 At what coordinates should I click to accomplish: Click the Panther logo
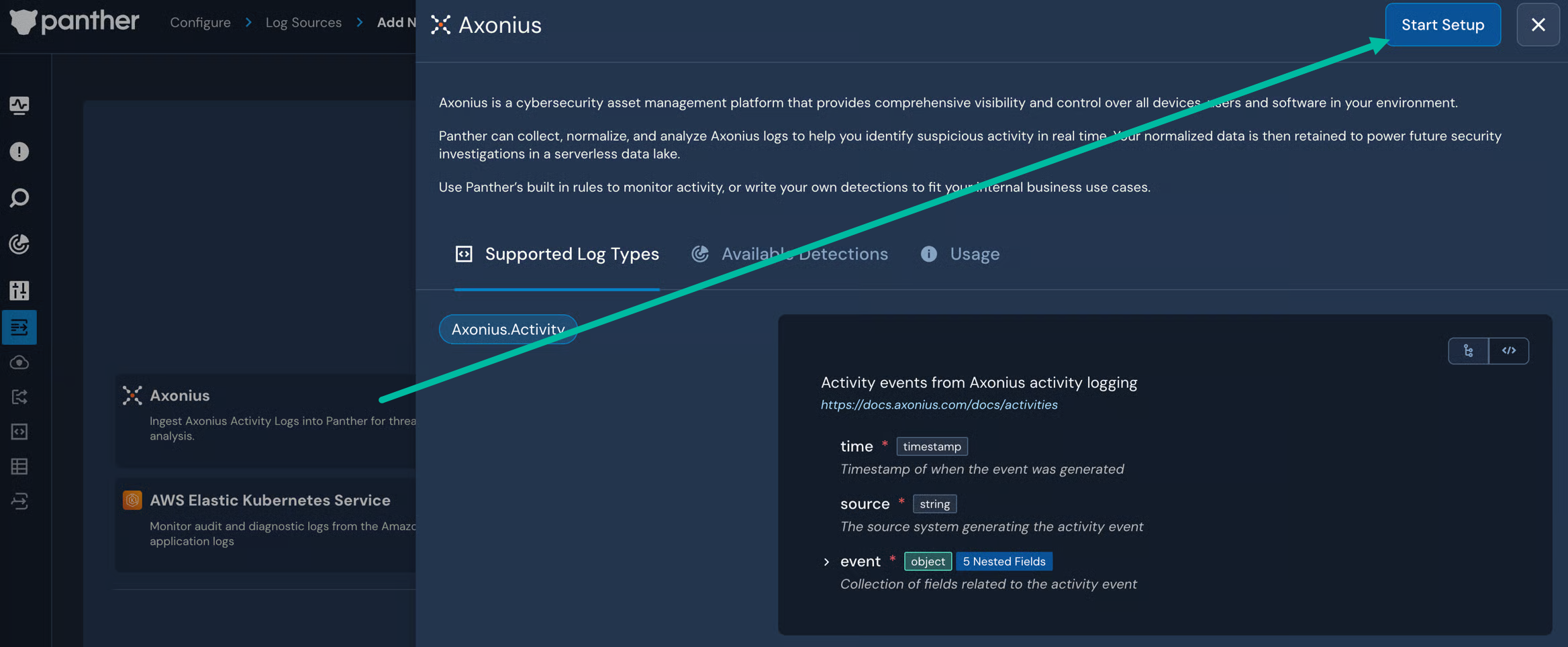click(x=74, y=22)
